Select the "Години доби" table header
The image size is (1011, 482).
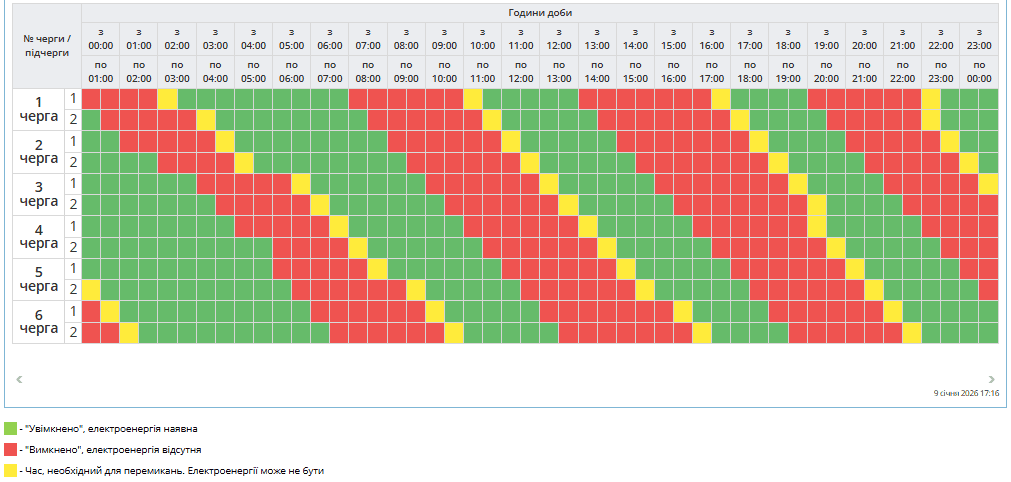(x=540, y=12)
